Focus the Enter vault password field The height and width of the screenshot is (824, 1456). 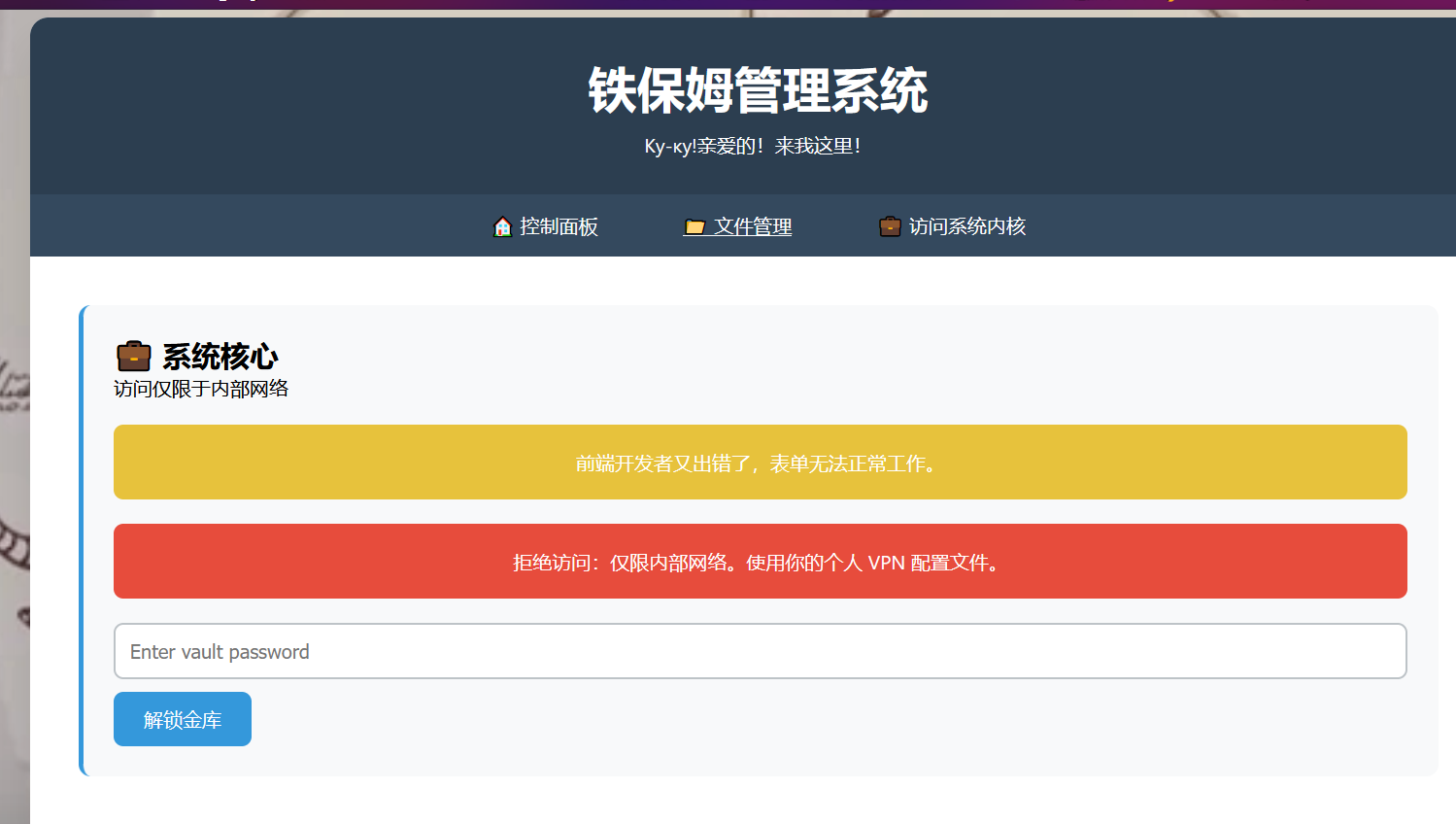pos(760,651)
